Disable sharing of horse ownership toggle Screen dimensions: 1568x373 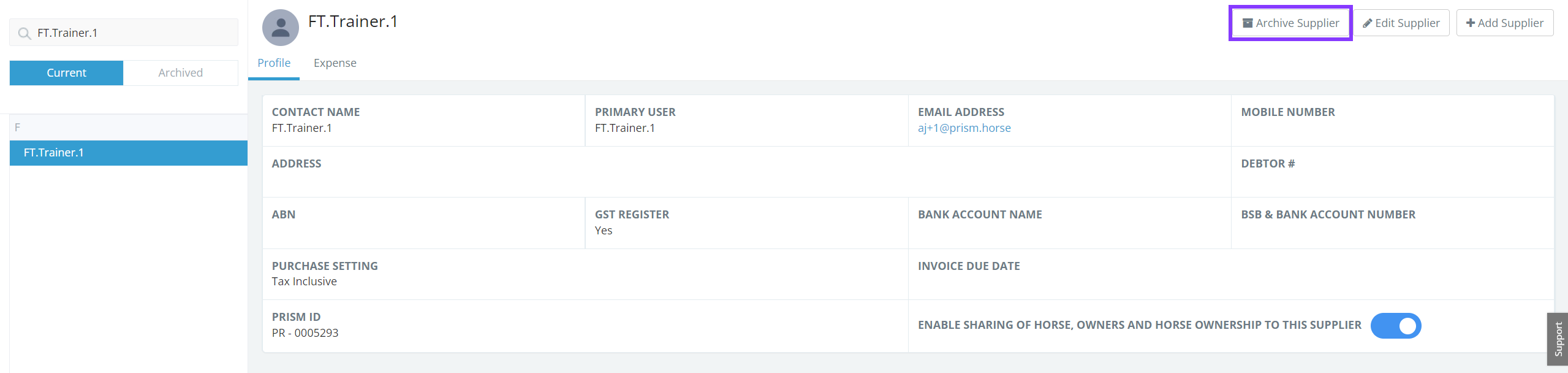[x=1395, y=326]
